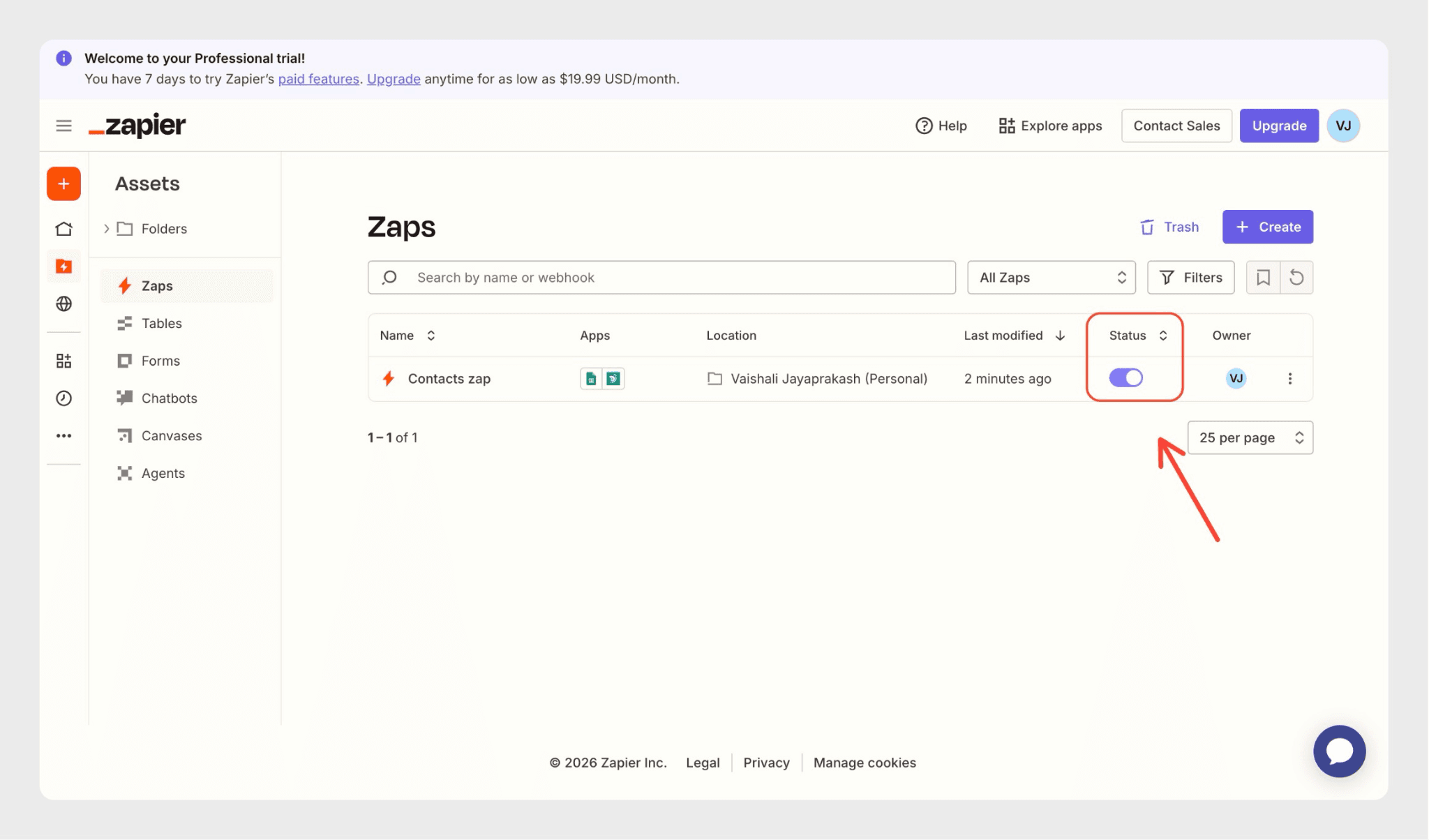Image resolution: width=1429 pixels, height=840 pixels.
Task: Click the bookmark saved views icon
Action: click(x=1263, y=278)
